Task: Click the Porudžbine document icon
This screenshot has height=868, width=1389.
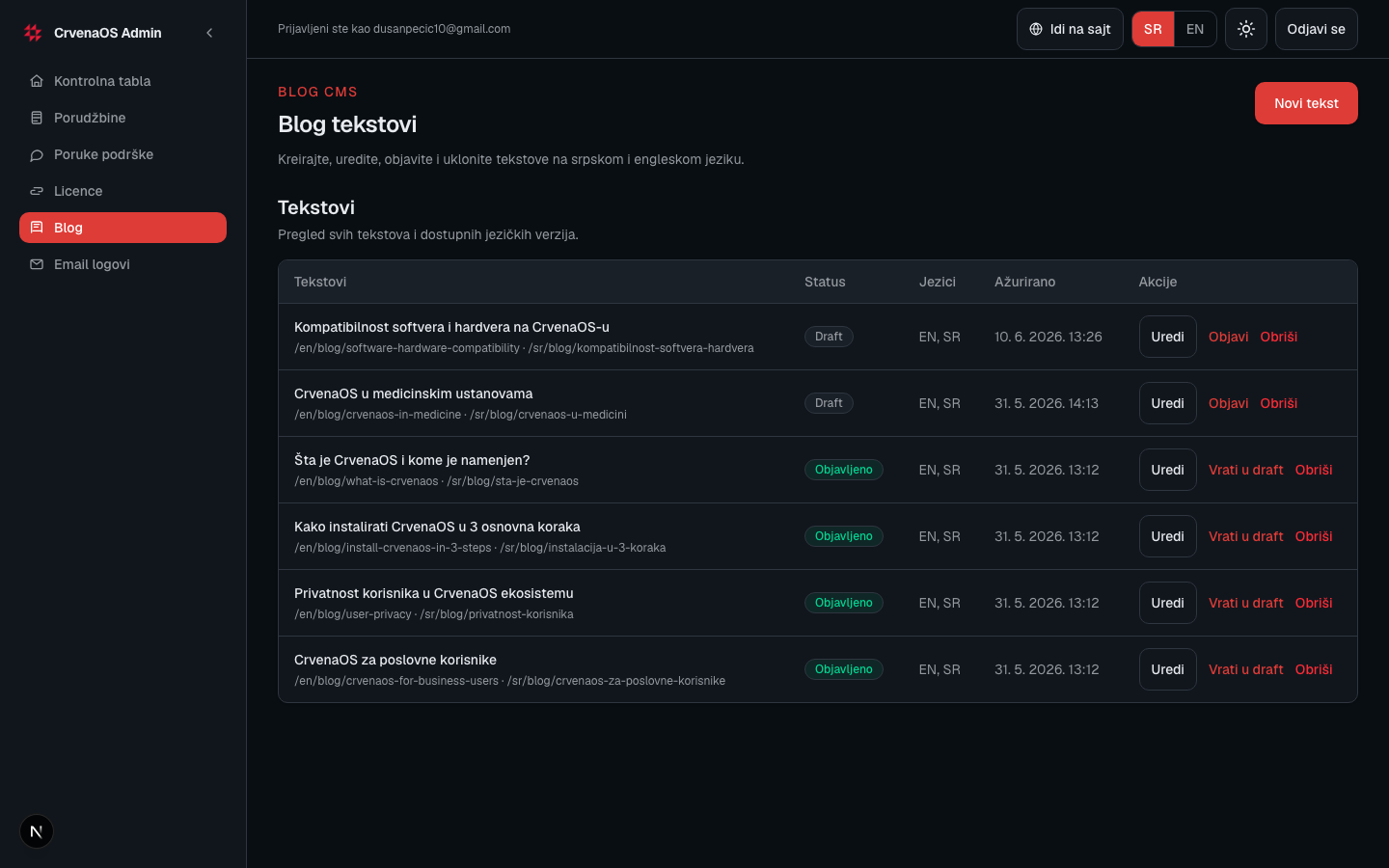Action: [x=37, y=118]
